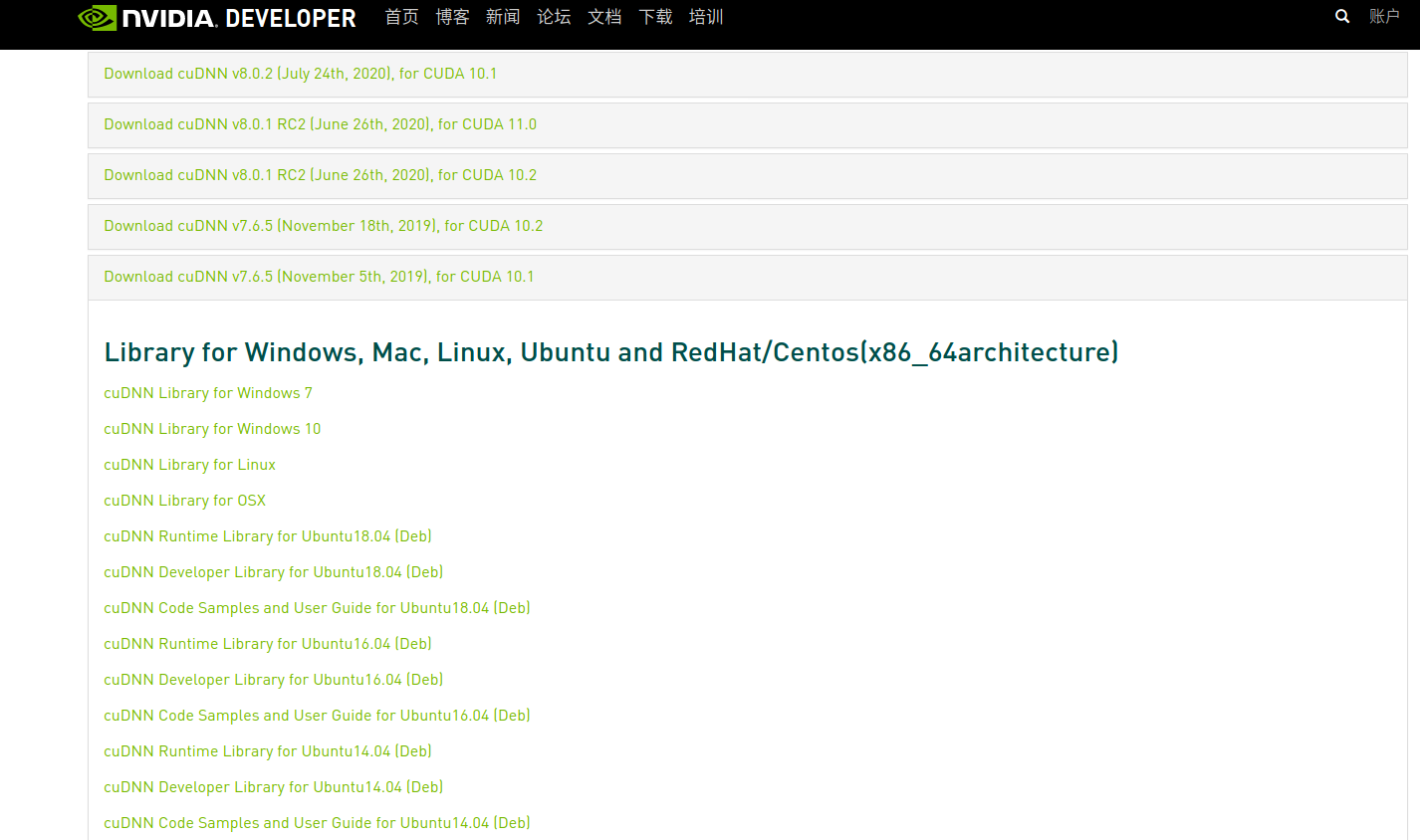Open the 下载 menu item
1420x840 pixels.
click(x=655, y=17)
